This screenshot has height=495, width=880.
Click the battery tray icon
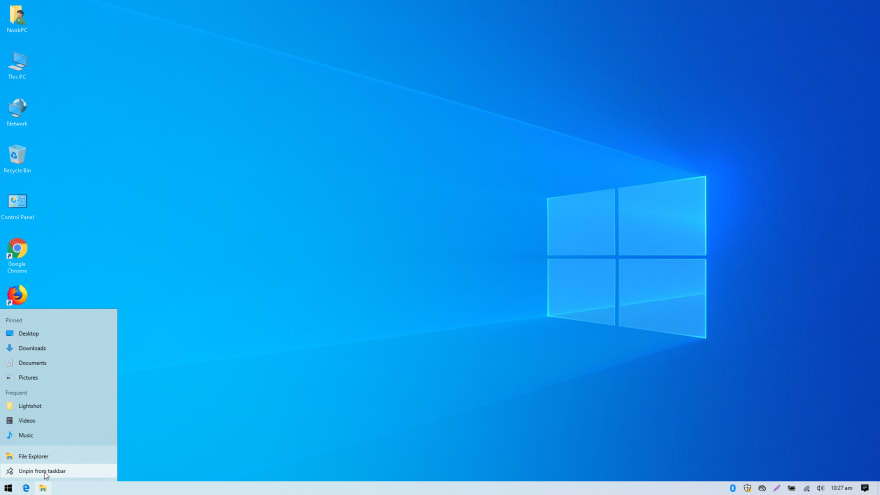pyautogui.click(x=791, y=488)
